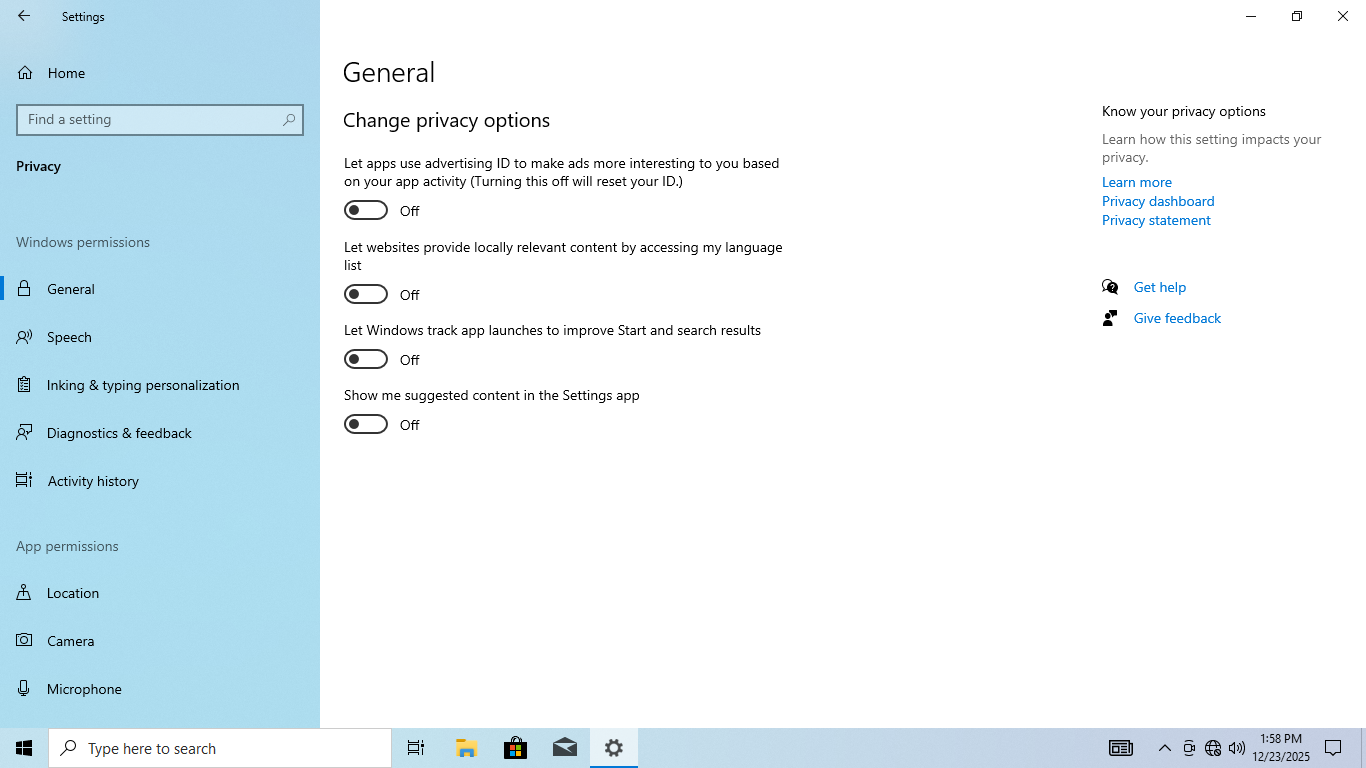Open the Privacy dashboard link

click(1157, 201)
